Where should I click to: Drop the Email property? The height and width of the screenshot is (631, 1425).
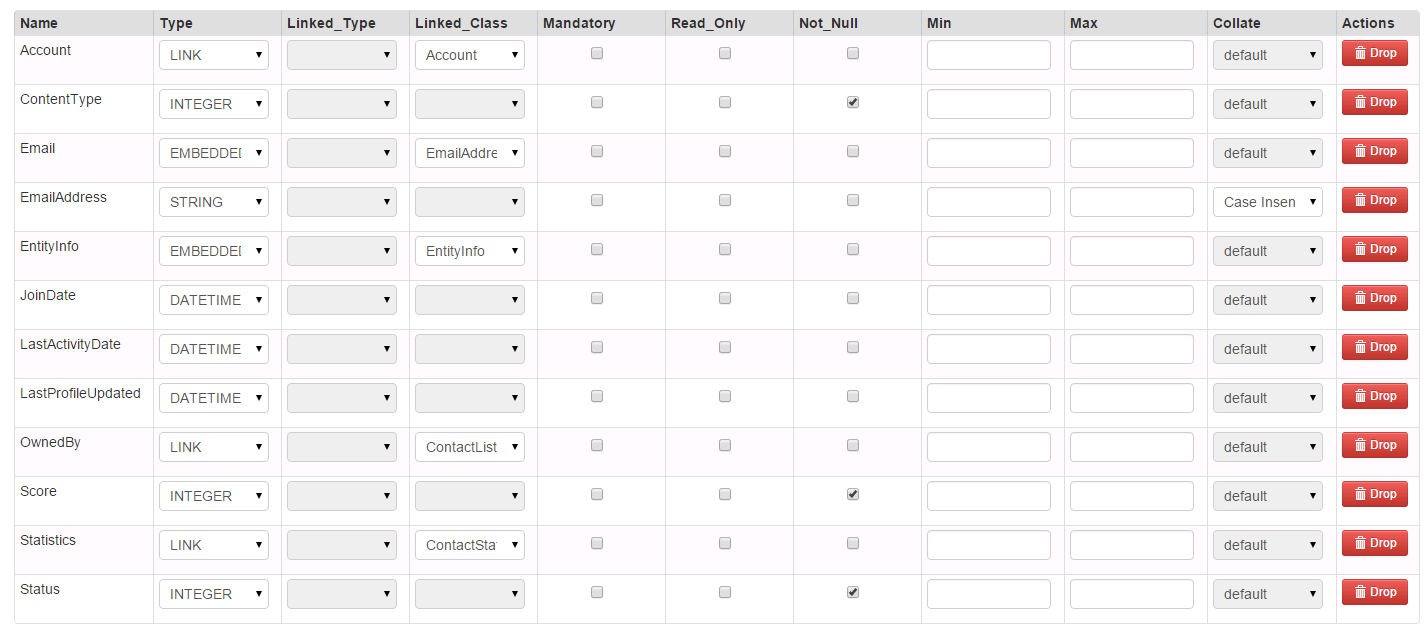(1375, 151)
